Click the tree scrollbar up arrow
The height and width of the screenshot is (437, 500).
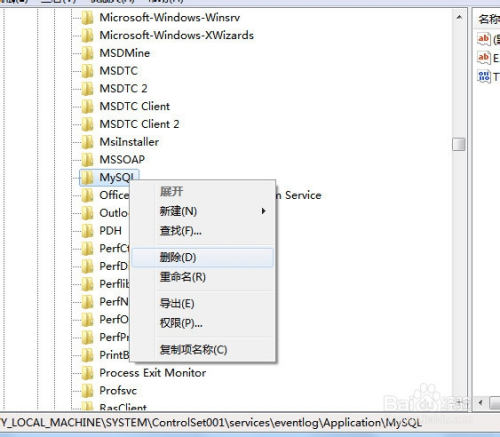tap(459, 17)
